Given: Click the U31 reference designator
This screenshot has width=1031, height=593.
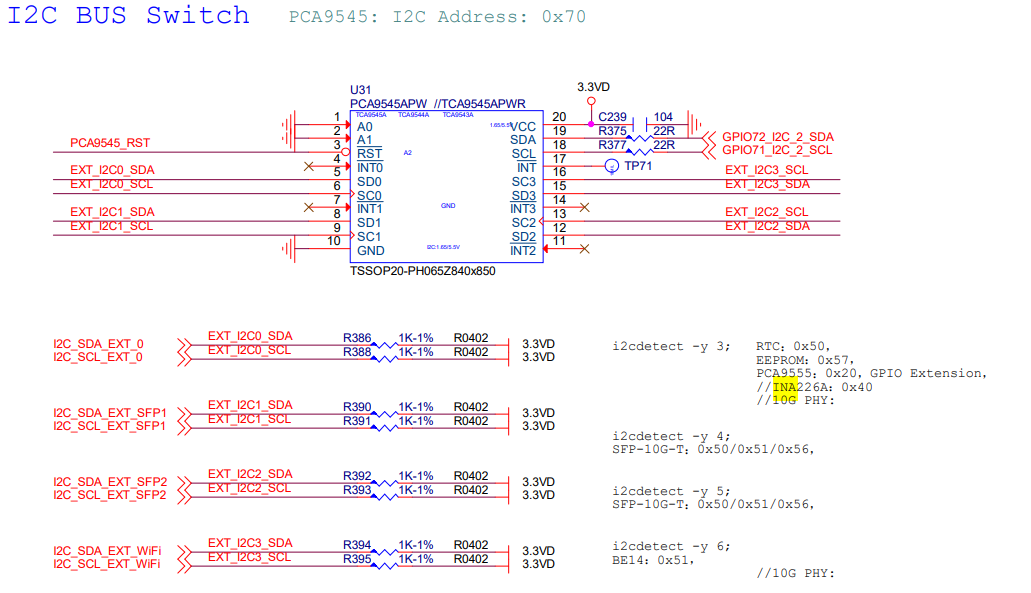Looking at the screenshot, I should [x=360, y=90].
